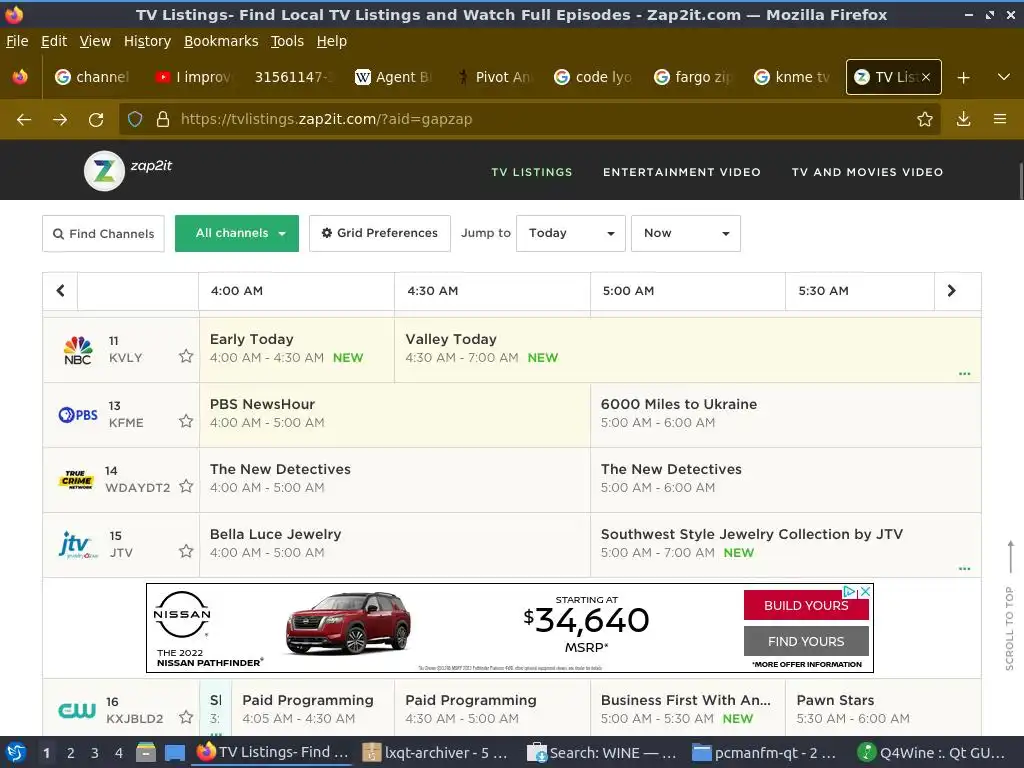
Task: Click the ellipsis in the JTV row
Action: [x=964, y=569]
